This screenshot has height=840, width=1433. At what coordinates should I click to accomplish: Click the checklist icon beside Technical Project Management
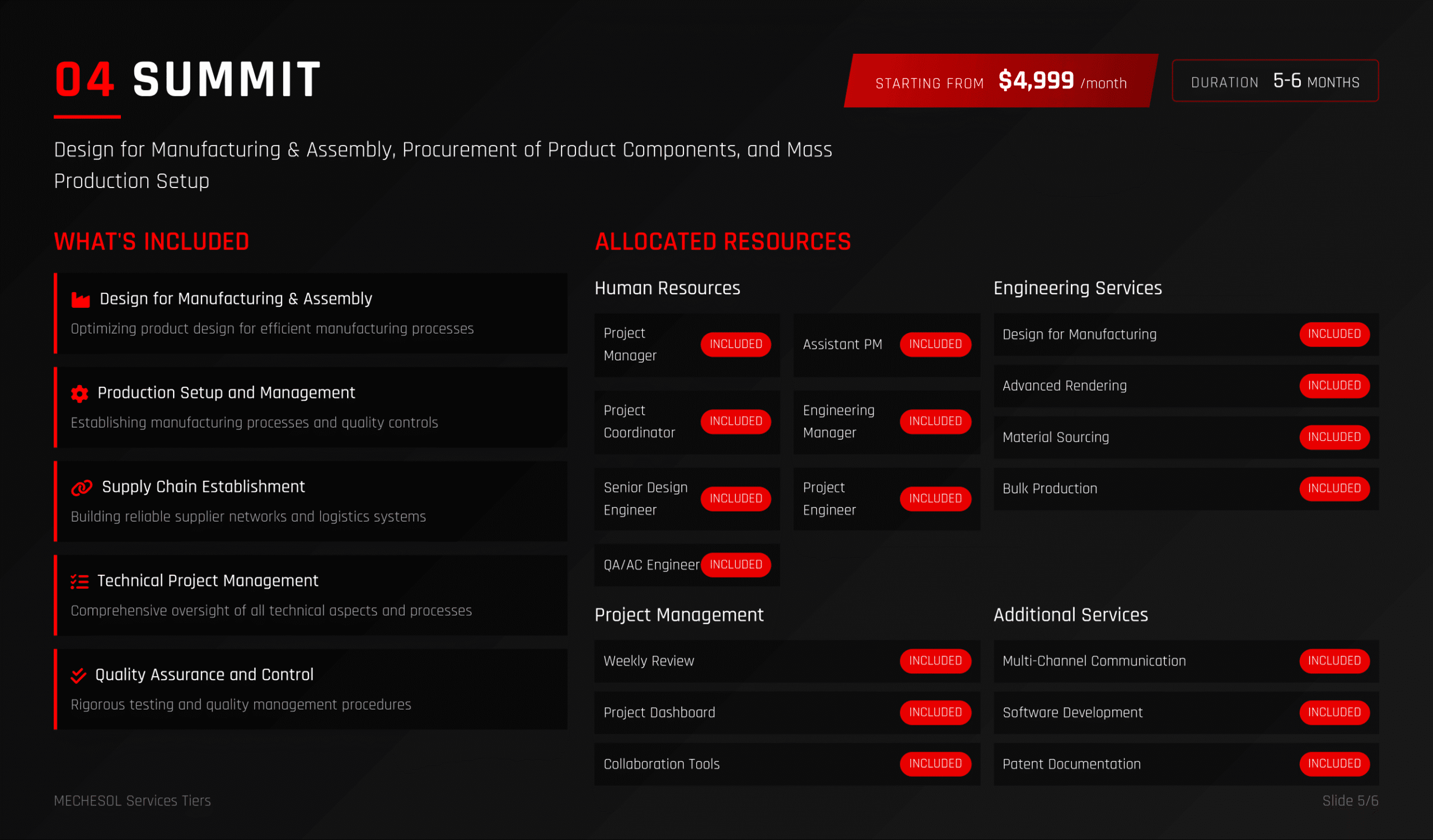coord(79,581)
